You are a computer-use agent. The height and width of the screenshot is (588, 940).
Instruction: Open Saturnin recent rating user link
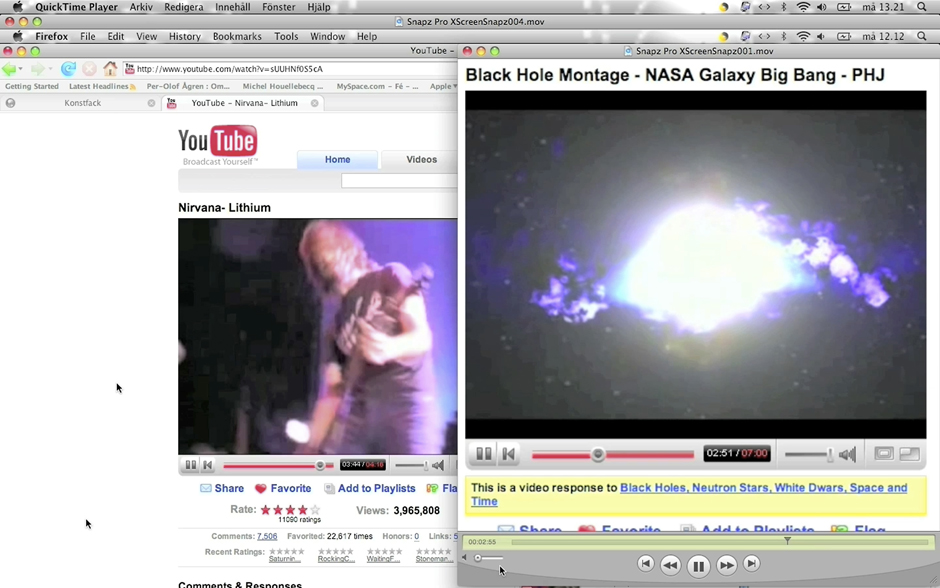(x=285, y=559)
